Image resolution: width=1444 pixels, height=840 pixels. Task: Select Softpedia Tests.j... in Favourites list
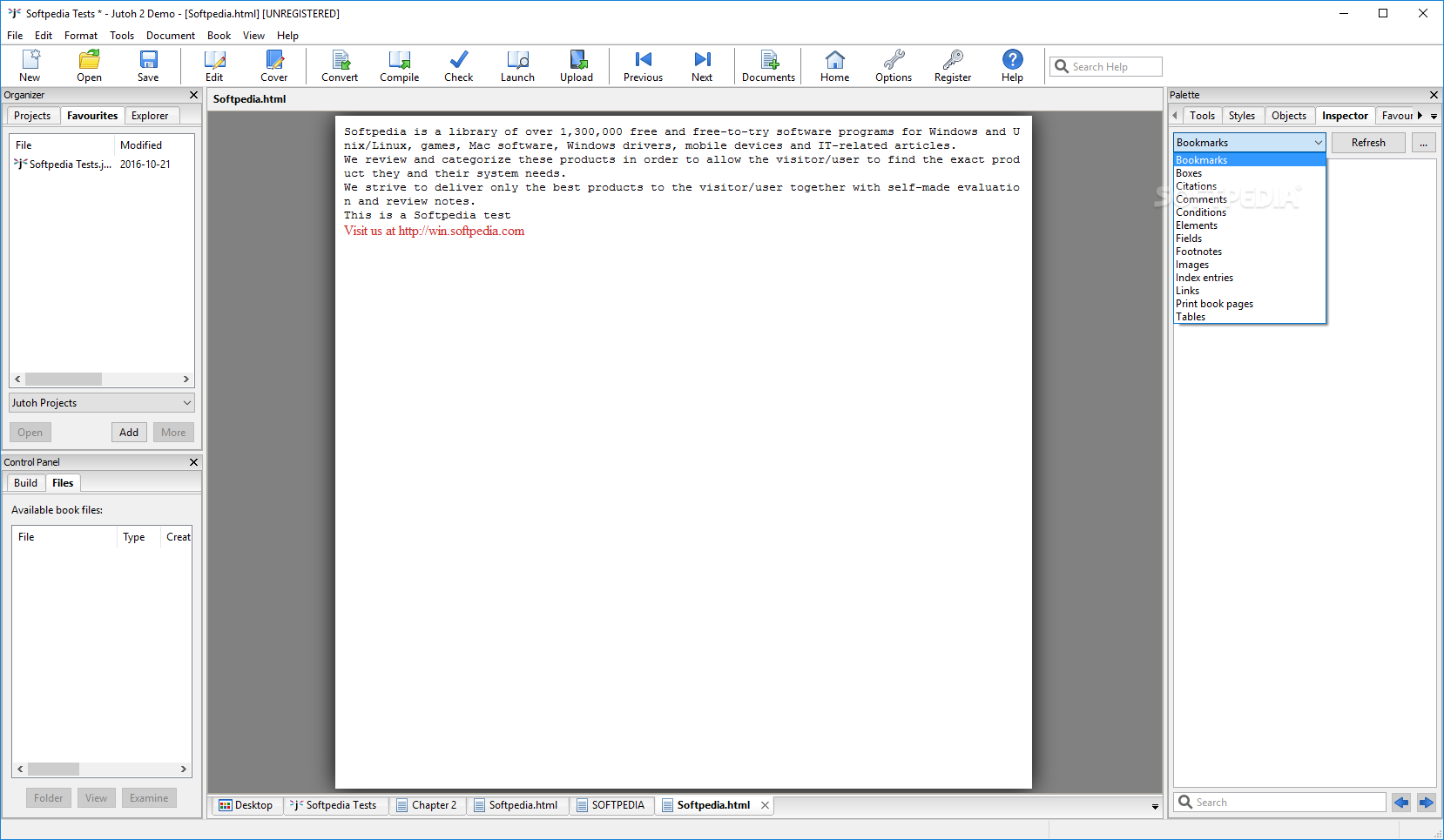[63, 165]
